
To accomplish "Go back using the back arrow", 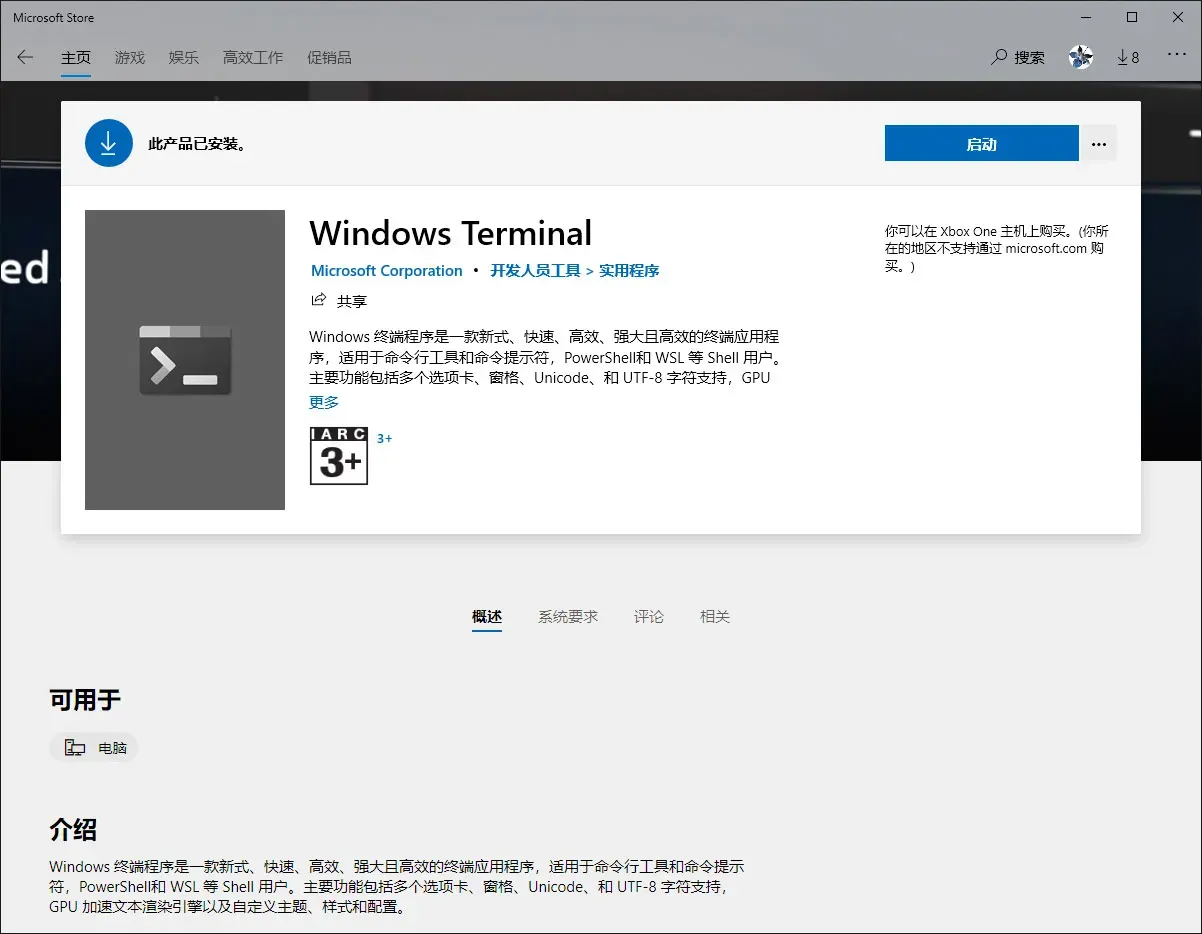I will tap(25, 57).
